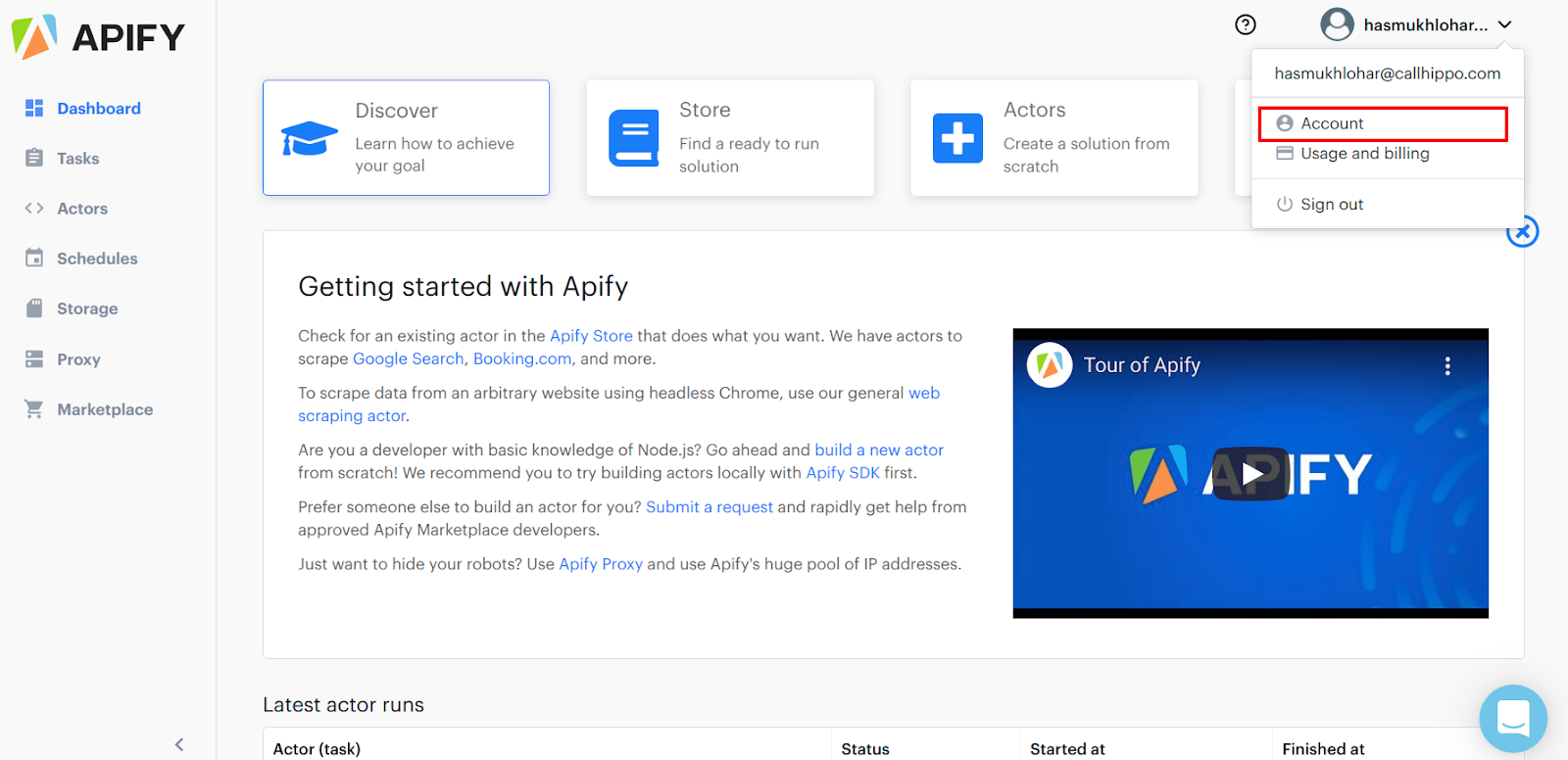Click the Started at column header
The height and width of the screenshot is (760, 1568).
(x=1067, y=749)
